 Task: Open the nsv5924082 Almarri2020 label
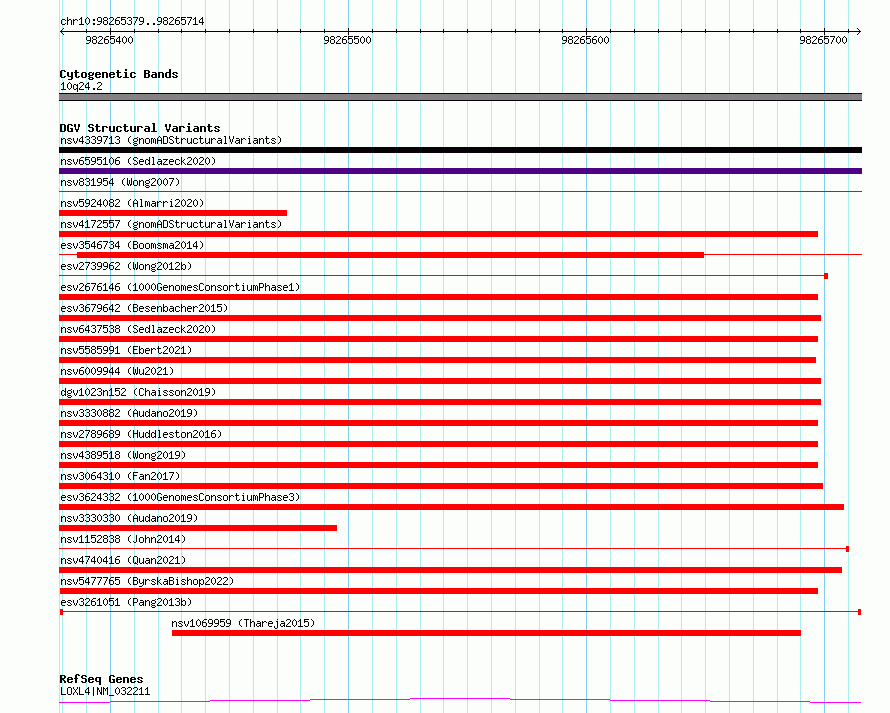132,203
